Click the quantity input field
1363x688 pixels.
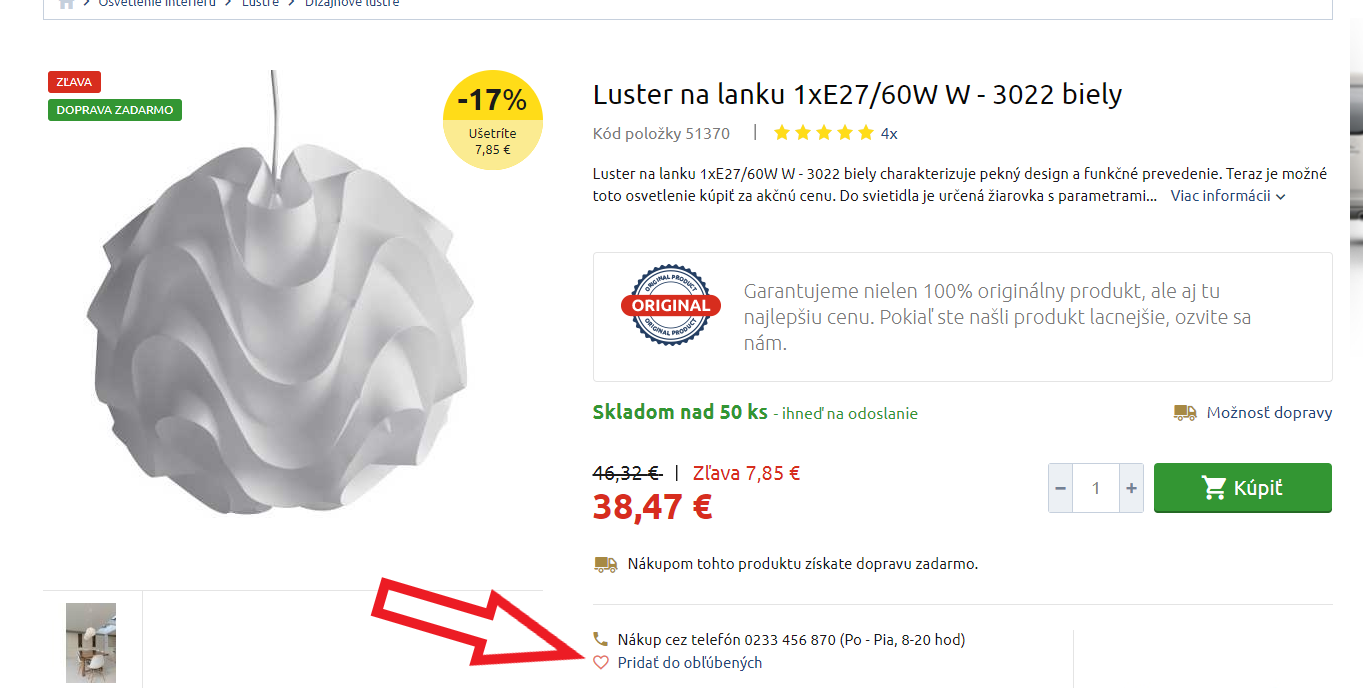tap(1096, 488)
